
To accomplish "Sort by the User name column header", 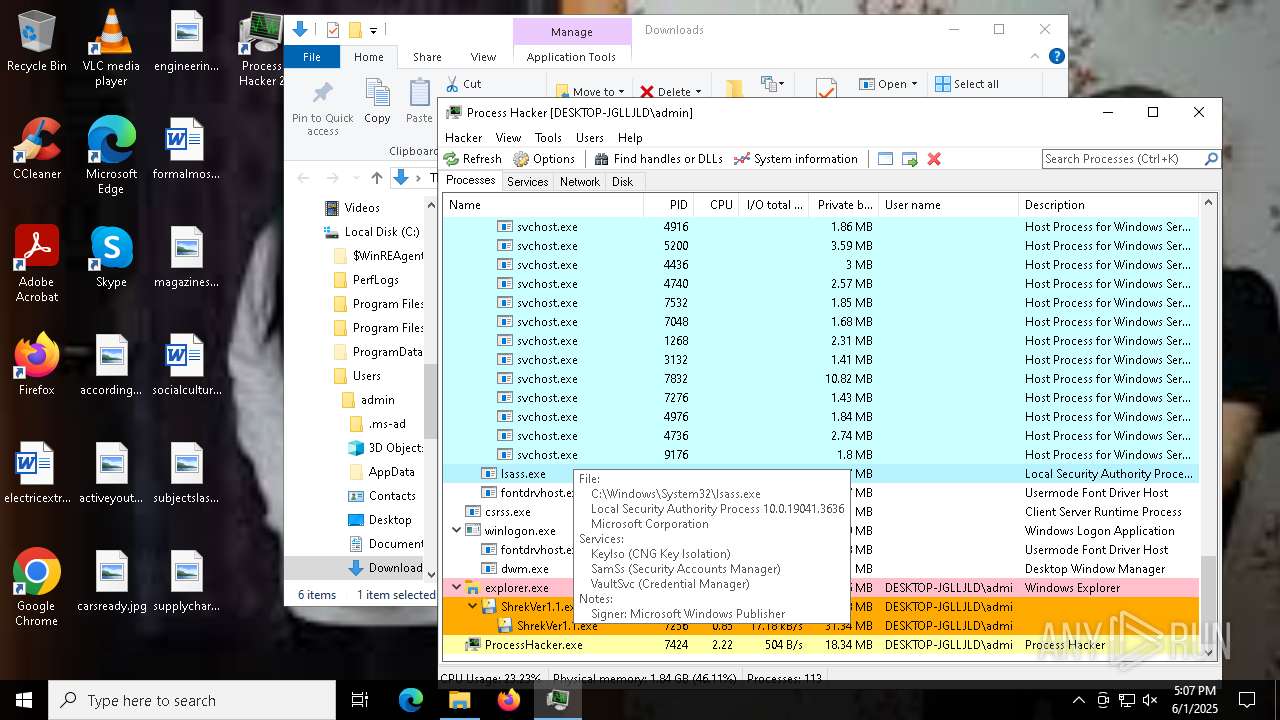I will click(948, 205).
